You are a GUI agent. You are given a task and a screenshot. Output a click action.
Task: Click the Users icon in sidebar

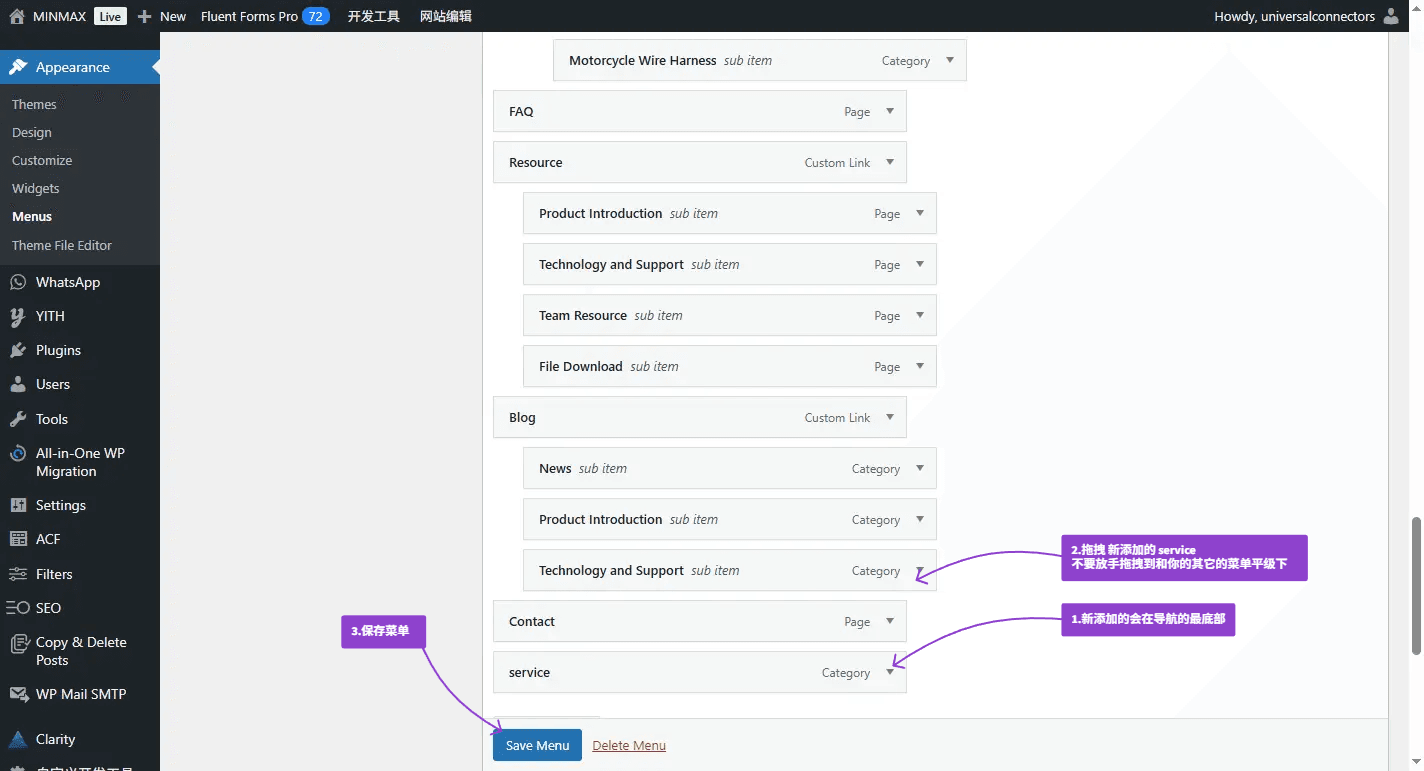17,385
